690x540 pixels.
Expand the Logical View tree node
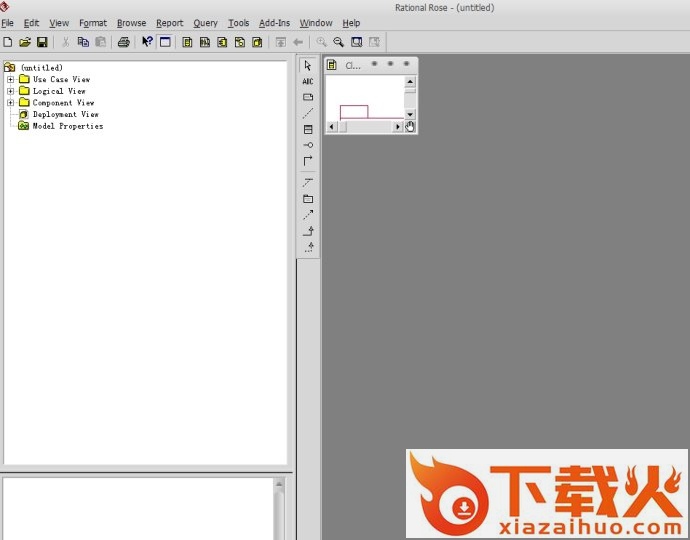(x=10, y=91)
